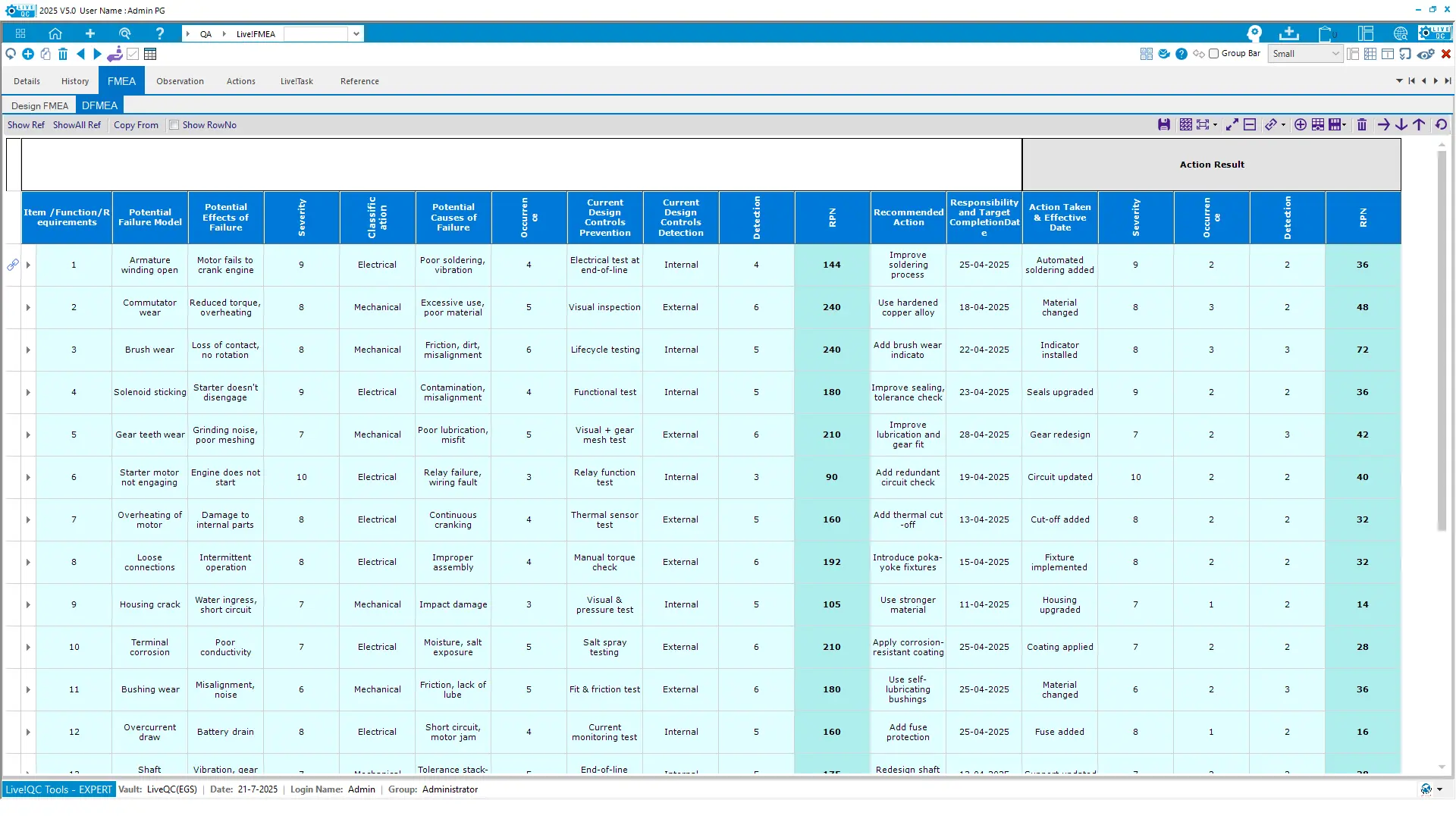Toggle the Show RowNo checkbox
Viewport: 1456px width, 819px height.
tap(174, 125)
